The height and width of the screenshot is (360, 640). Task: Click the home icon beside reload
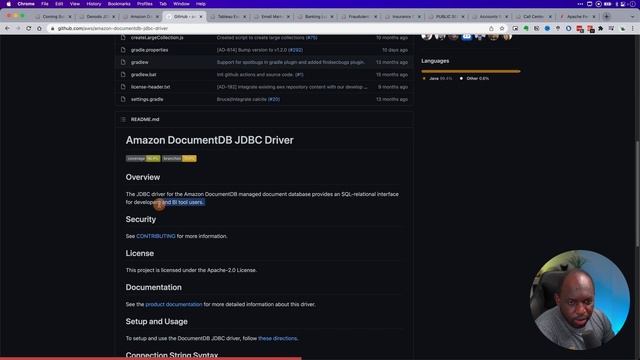(x=39, y=29)
